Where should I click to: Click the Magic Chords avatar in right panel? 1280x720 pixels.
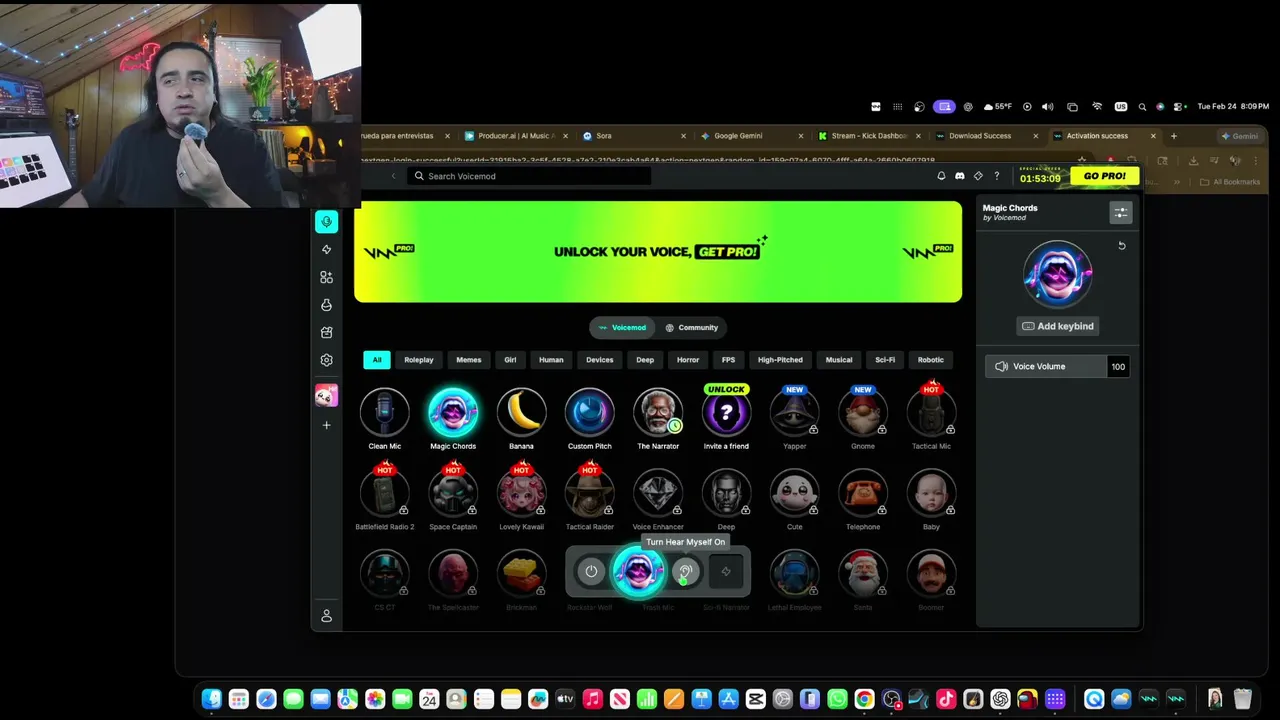click(1057, 274)
